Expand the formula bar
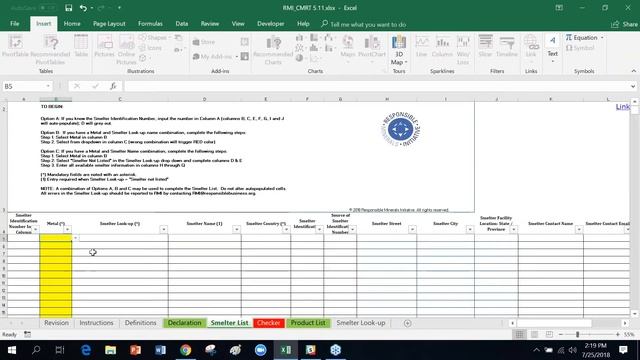The image size is (640, 360). (633, 86)
